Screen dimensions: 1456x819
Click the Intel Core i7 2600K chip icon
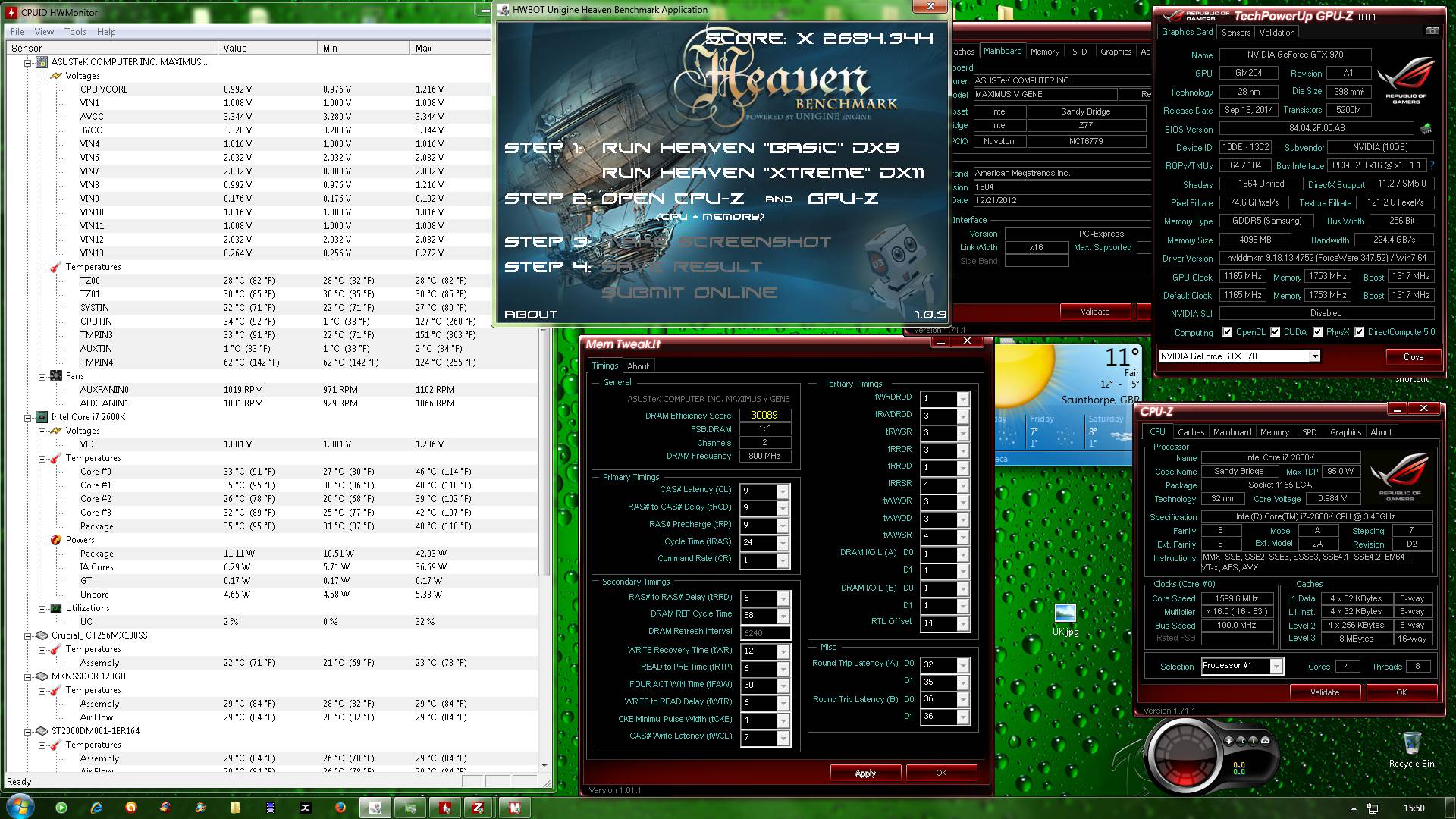42,417
